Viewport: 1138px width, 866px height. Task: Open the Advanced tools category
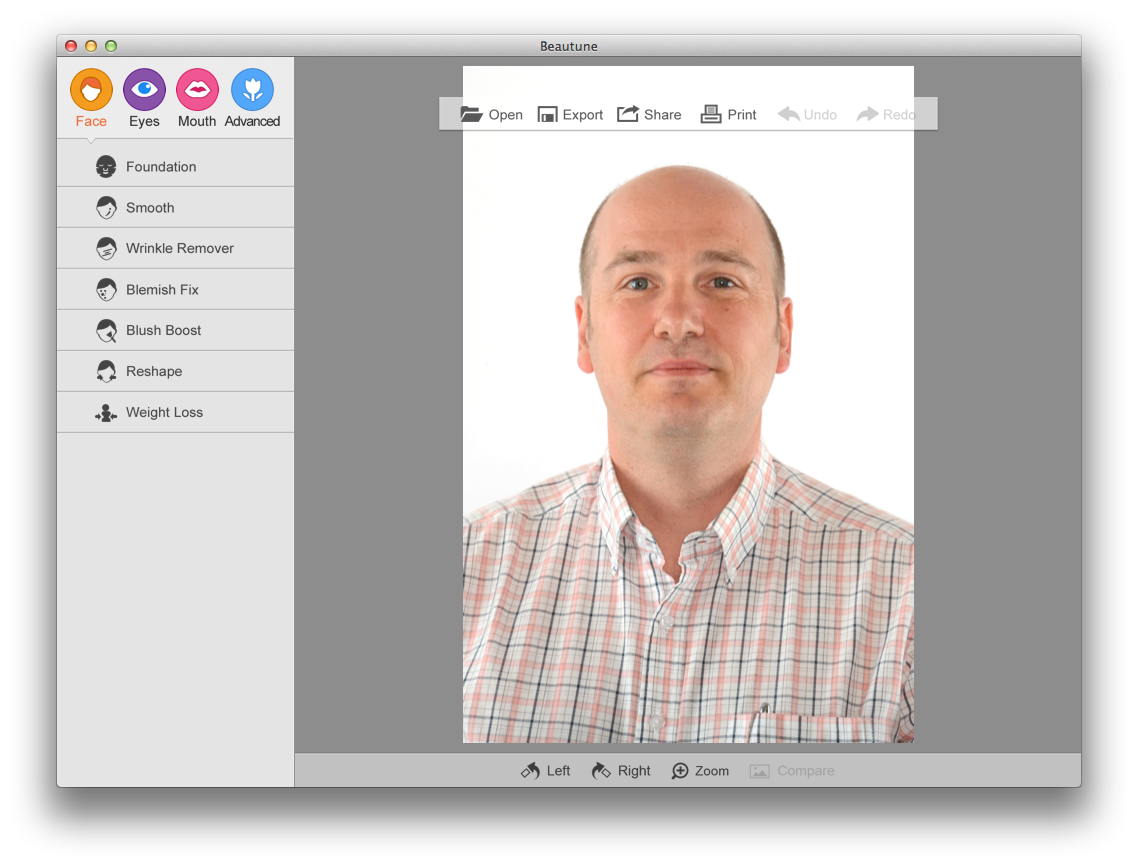tap(252, 90)
